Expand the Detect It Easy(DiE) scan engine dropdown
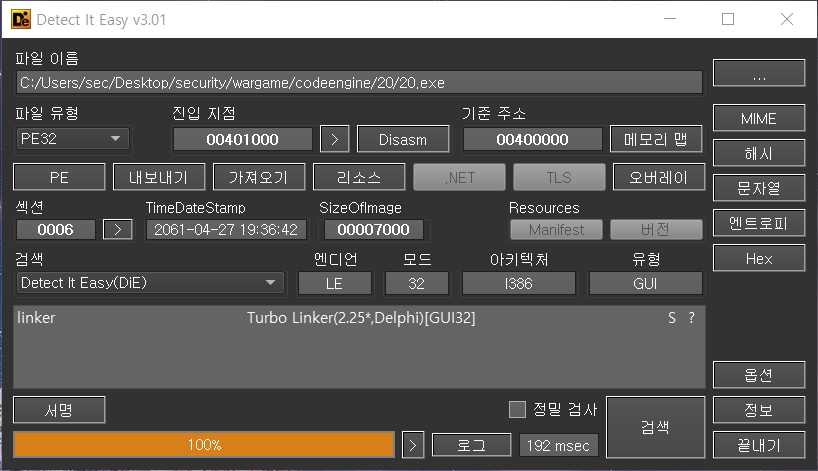 (x=150, y=283)
